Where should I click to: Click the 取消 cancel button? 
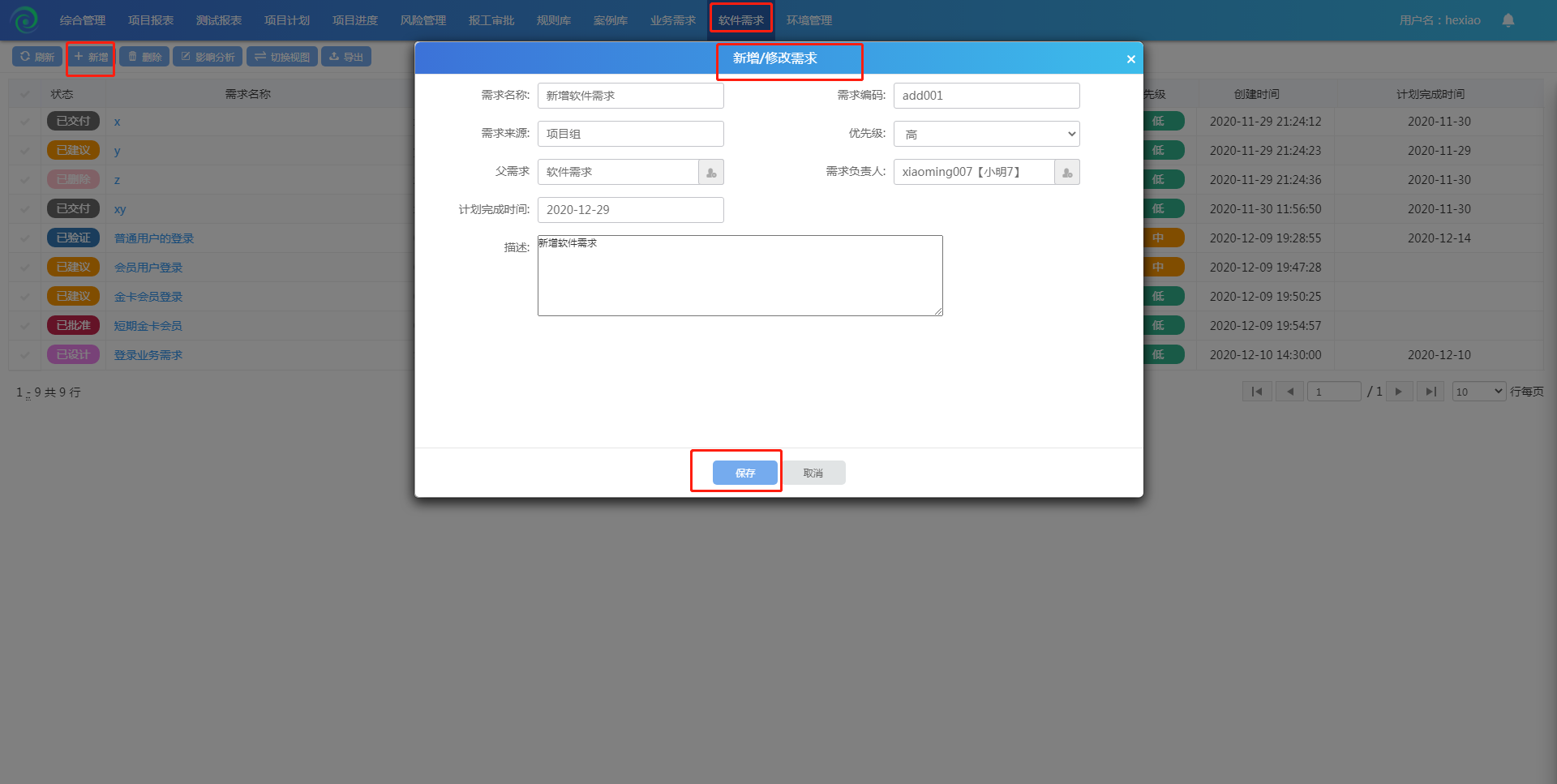[x=813, y=473]
